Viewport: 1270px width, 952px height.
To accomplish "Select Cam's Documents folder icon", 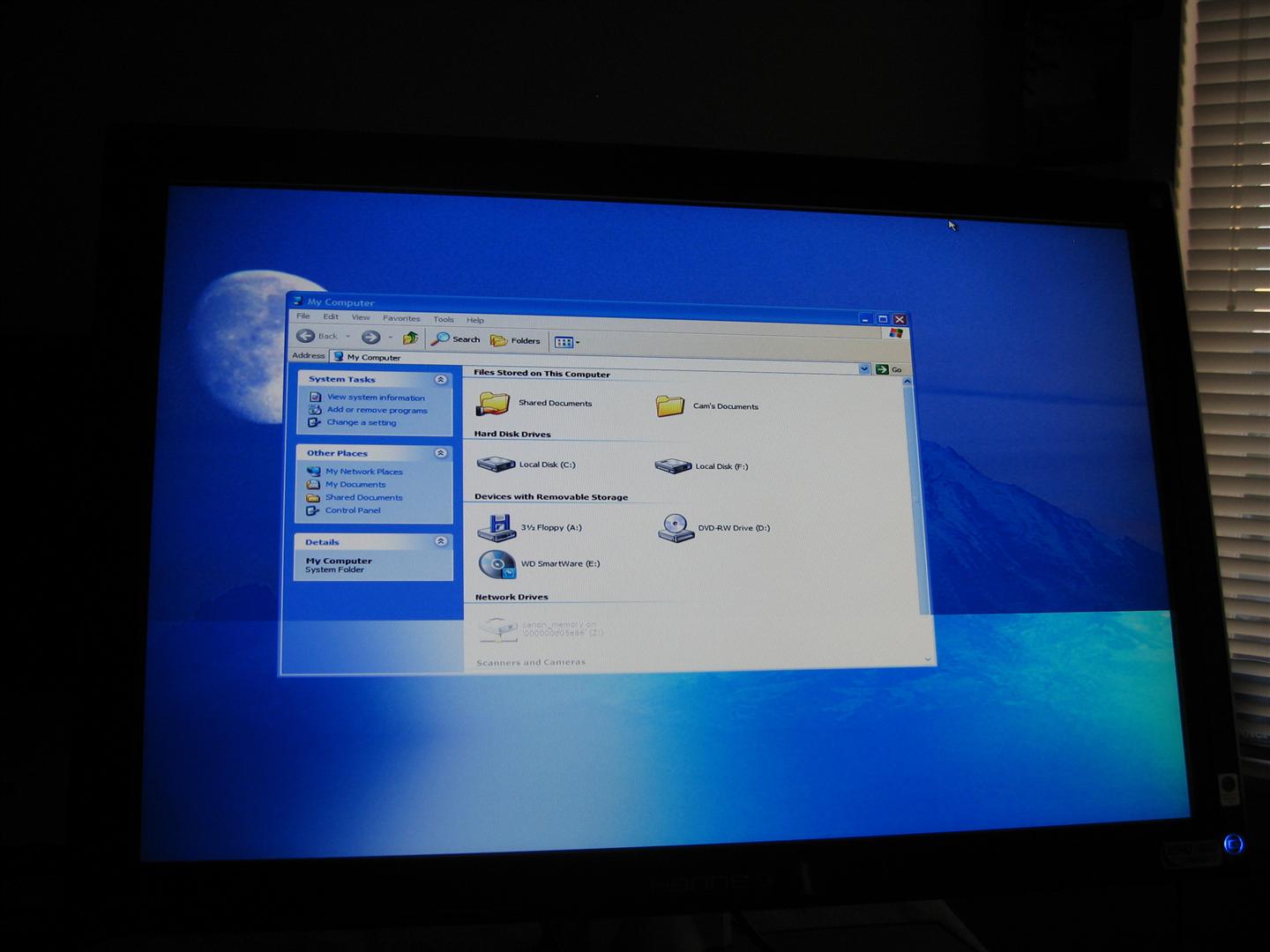I will (670, 405).
